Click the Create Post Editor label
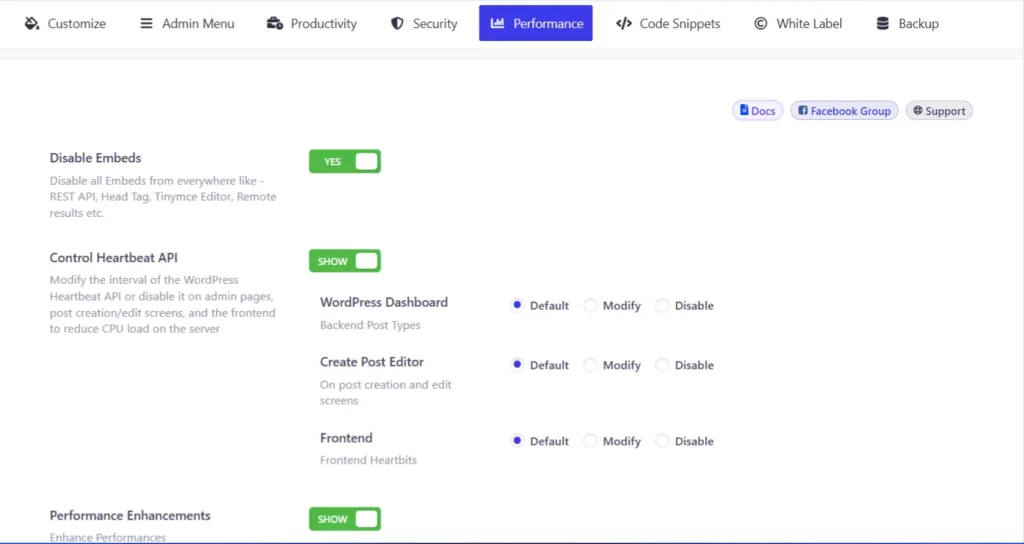This screenshot has width=1024, height=544. pos(372,362)
